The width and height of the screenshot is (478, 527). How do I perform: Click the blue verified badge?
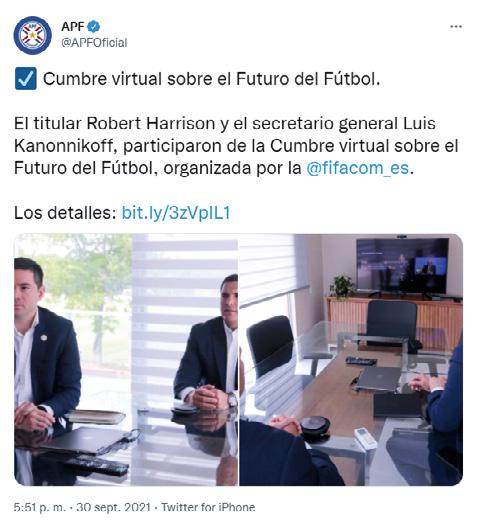(x=93, y=26)
